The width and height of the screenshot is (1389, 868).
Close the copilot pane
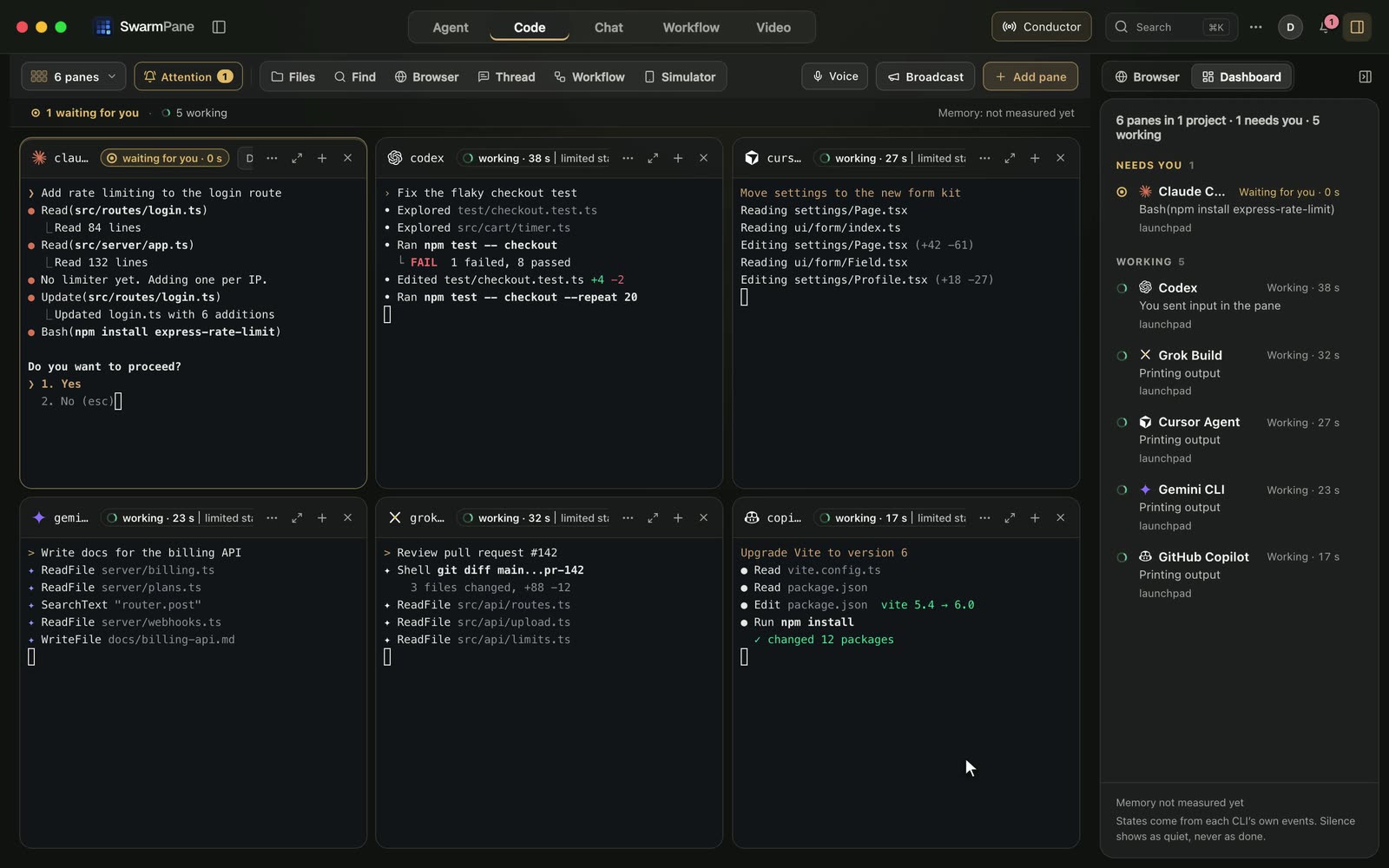point(1060,517)
